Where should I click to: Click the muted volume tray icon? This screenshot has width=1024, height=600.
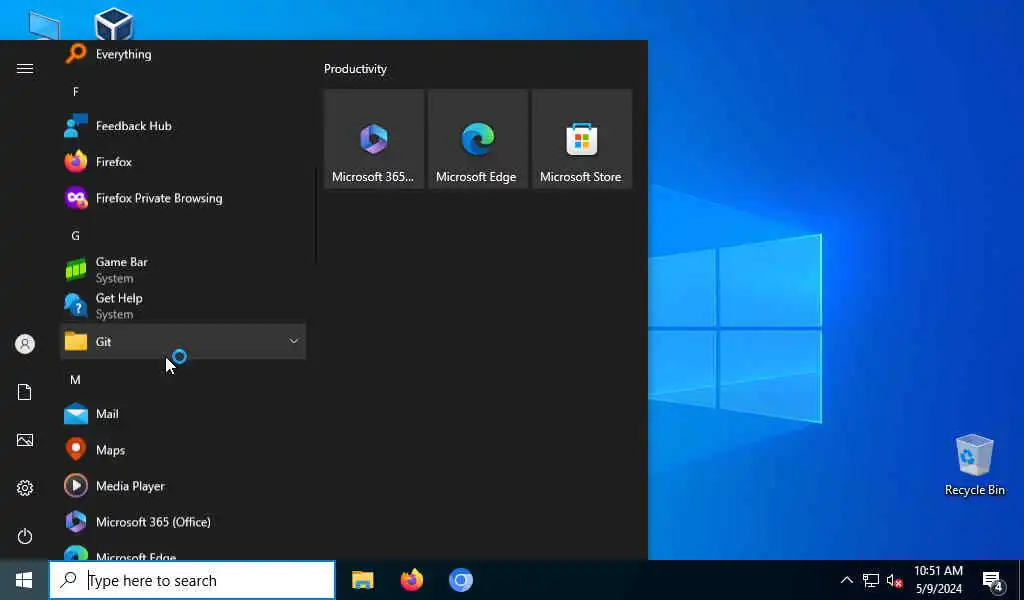coord(894,580)
